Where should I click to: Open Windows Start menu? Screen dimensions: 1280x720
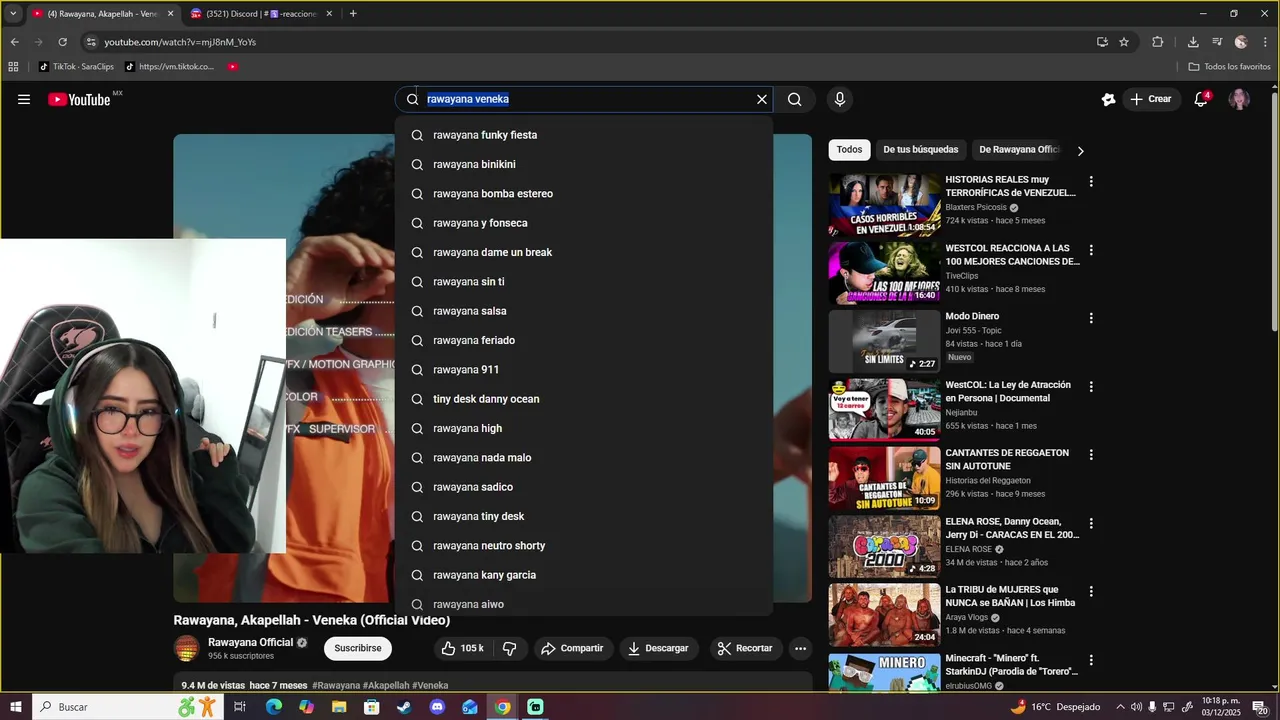coord(15,707)
